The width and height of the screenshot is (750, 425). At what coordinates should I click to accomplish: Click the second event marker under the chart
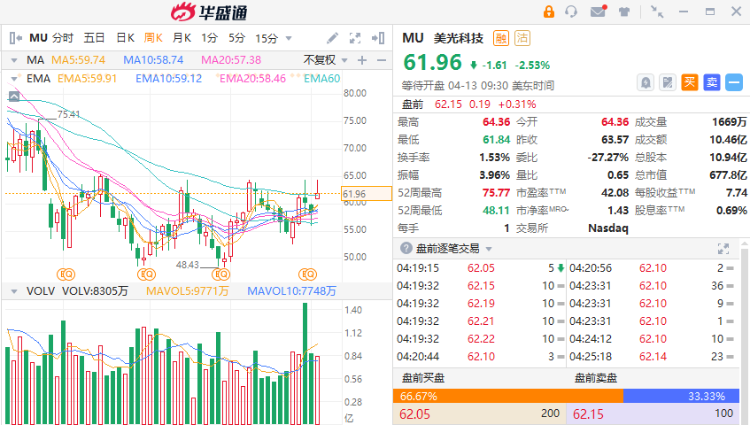(146, 274)
